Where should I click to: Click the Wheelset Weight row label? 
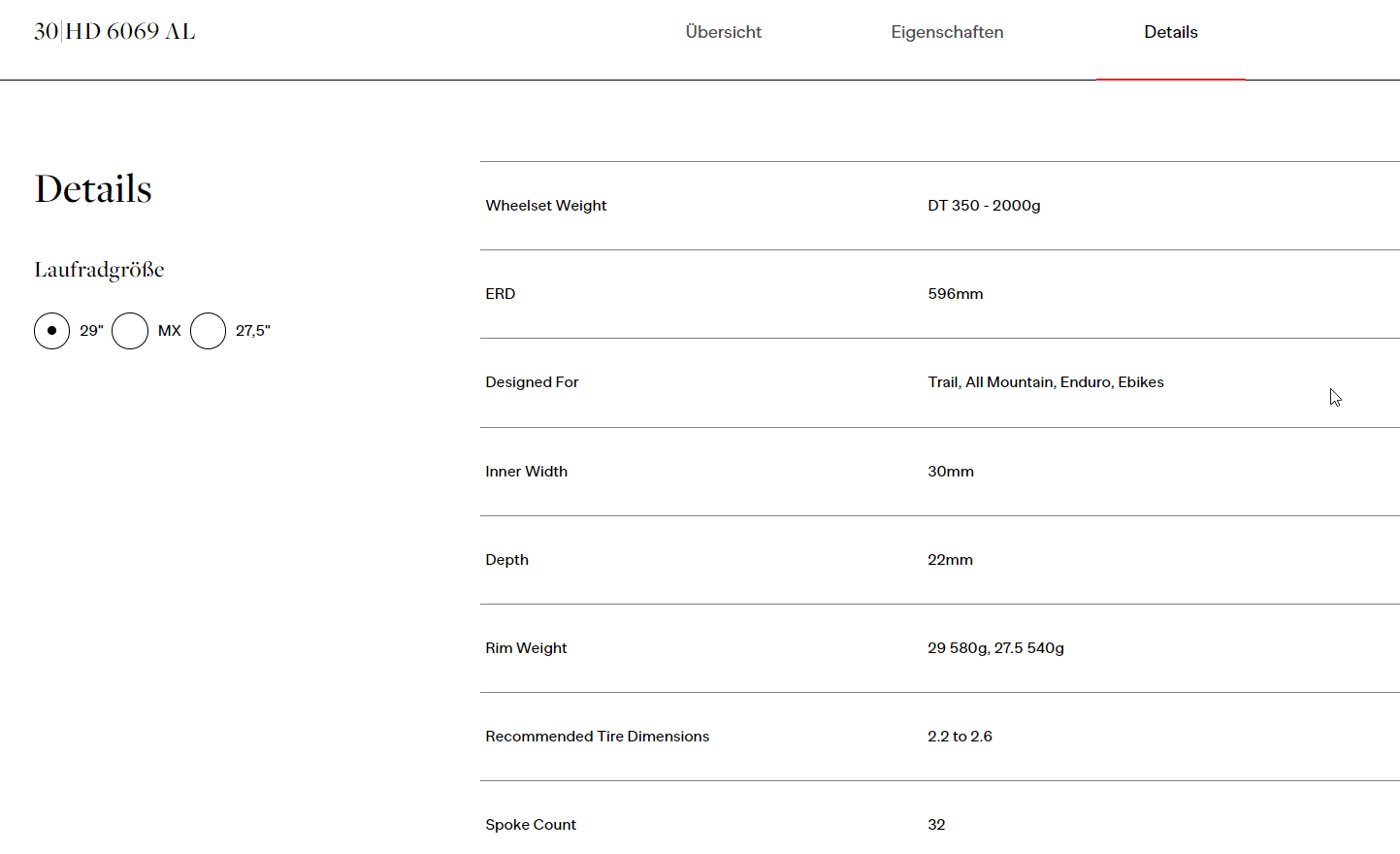[x=545, y=206]
